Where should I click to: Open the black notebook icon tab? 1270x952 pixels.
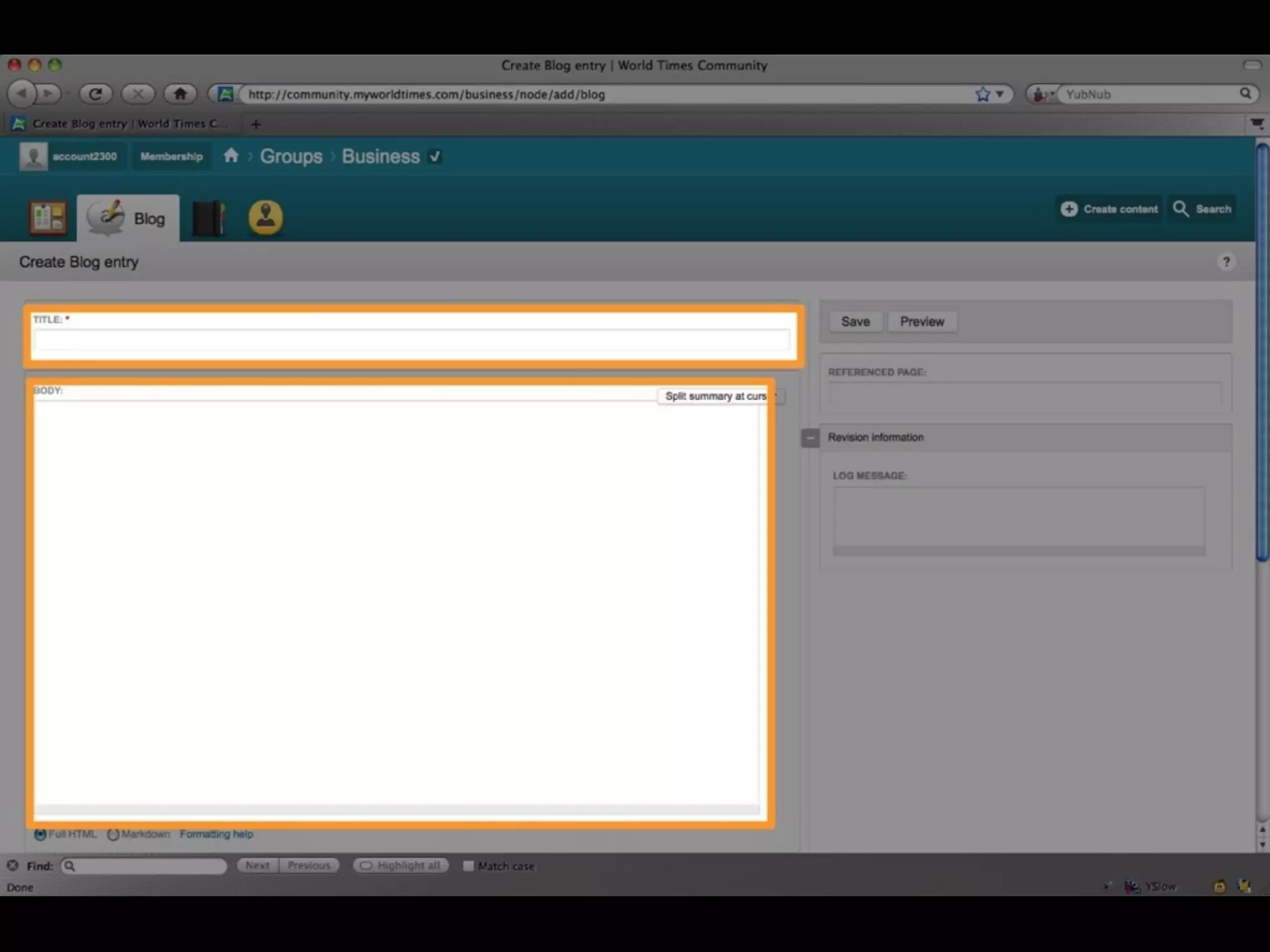pos(208,218)
